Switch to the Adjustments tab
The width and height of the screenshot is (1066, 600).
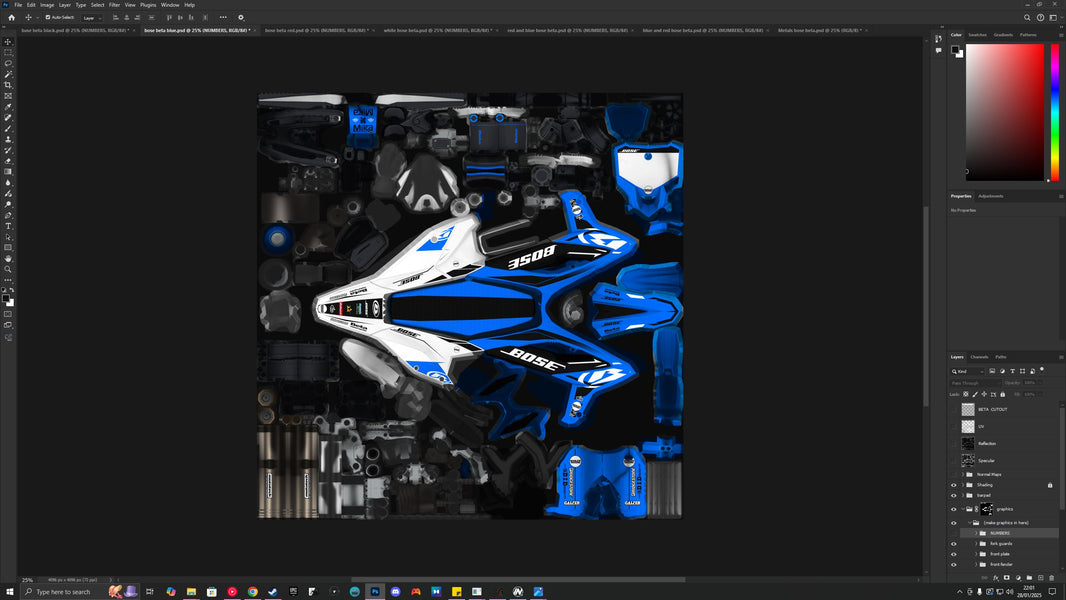point(991,196)
